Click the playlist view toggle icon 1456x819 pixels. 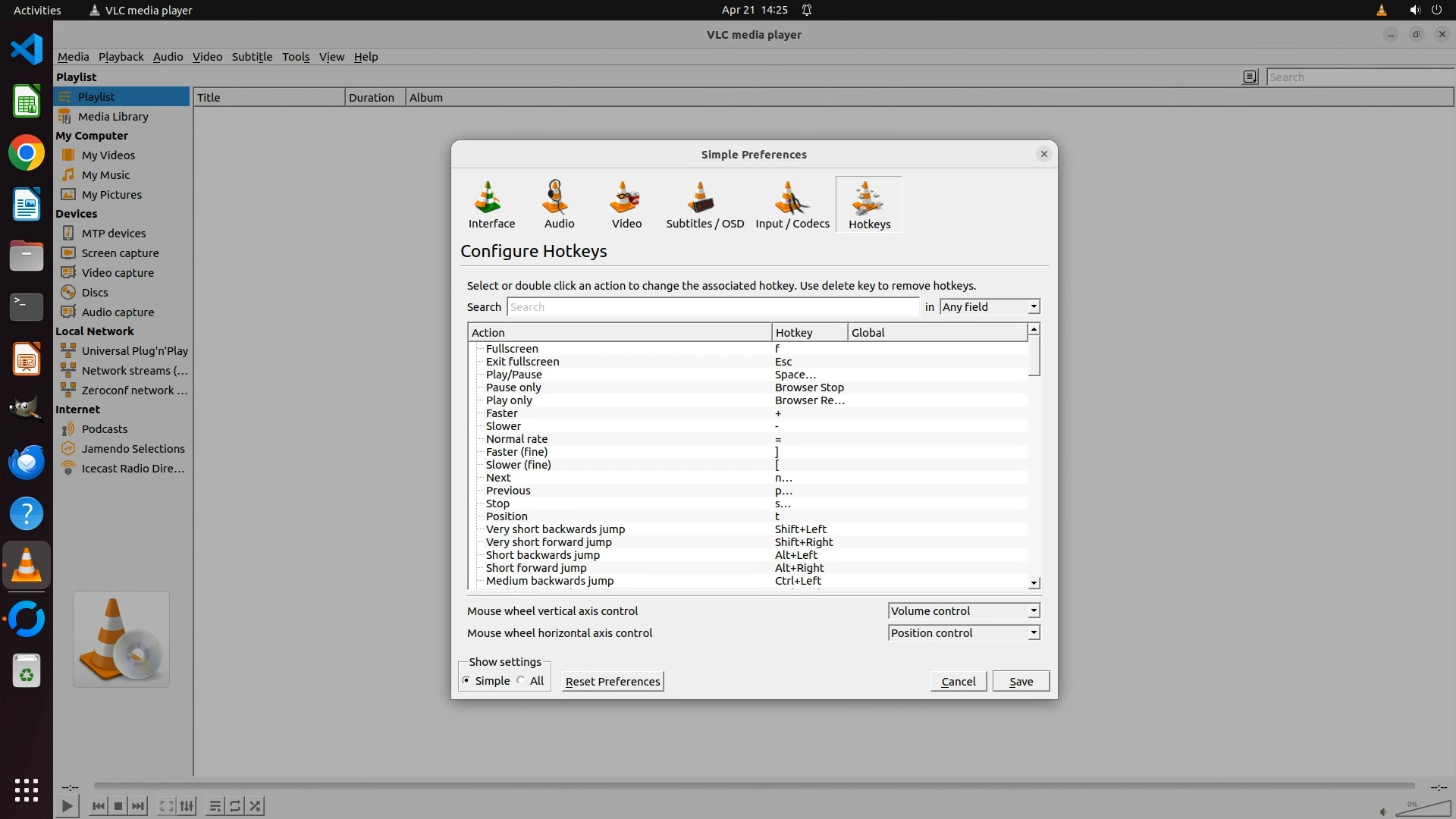coord(215,806)
